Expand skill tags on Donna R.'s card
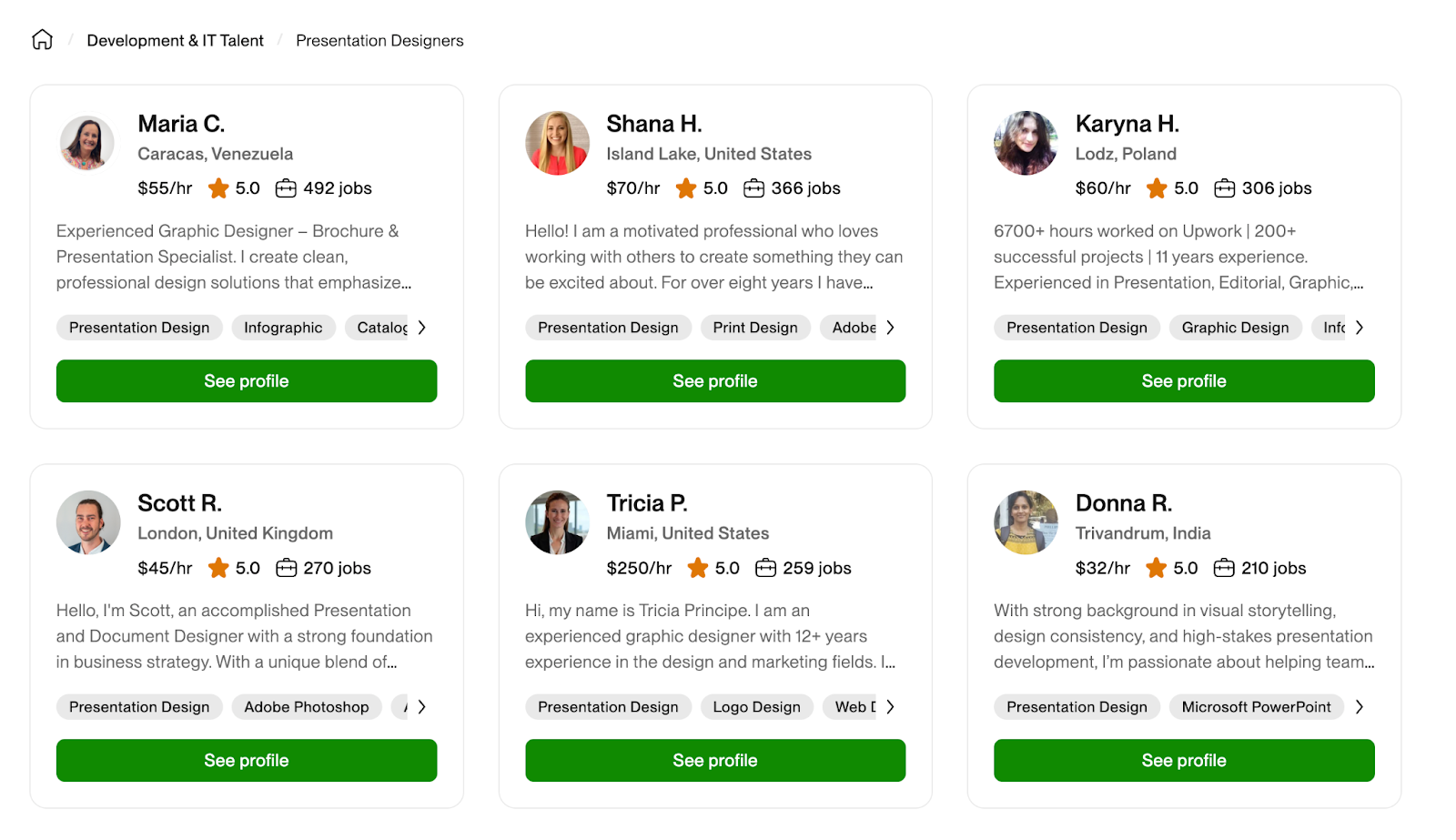 tap(1359, 707)
